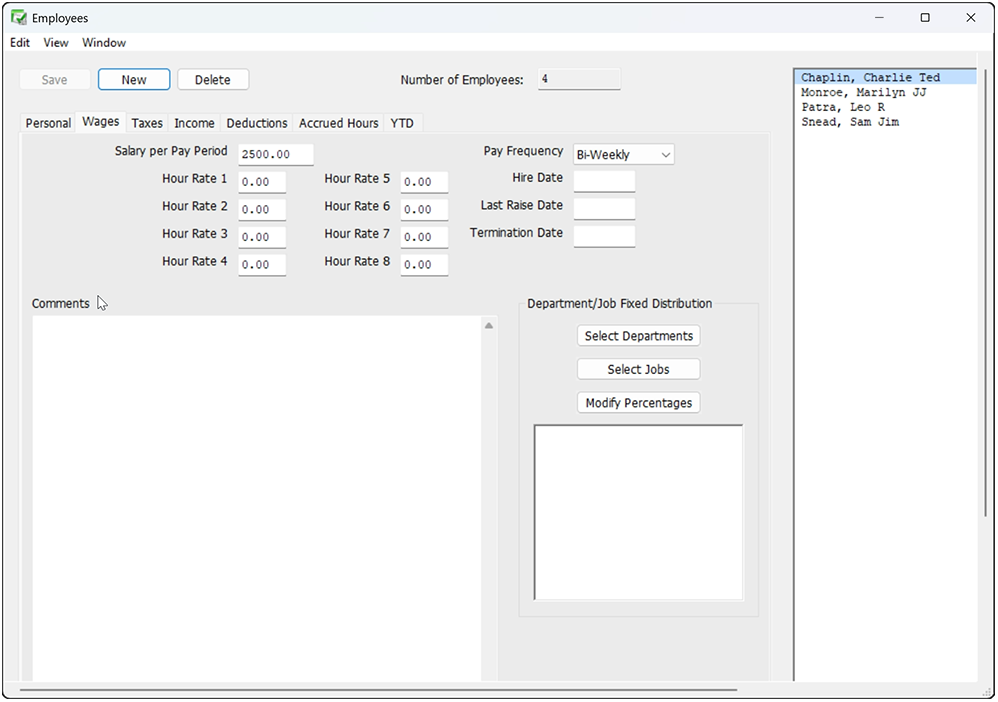Screen dimensions: 998x702
Task: Switch to the Income tab
Action: click(x=194, y=123)
